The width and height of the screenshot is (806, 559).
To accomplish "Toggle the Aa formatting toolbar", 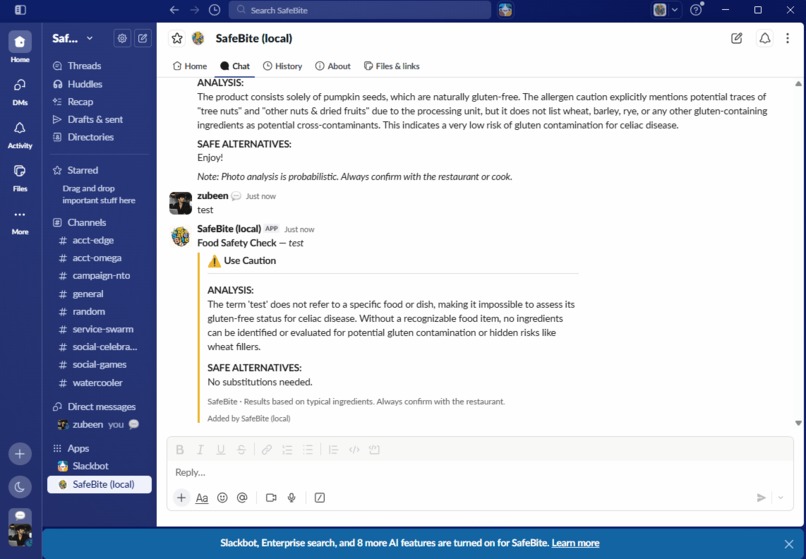I will click(202, 497).
